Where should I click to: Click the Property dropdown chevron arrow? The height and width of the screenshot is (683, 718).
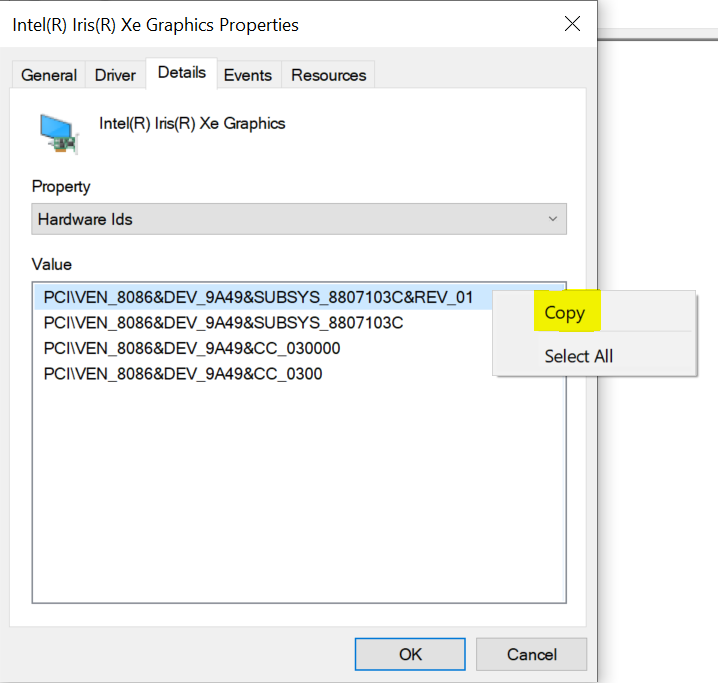click(x=553, y=219)
